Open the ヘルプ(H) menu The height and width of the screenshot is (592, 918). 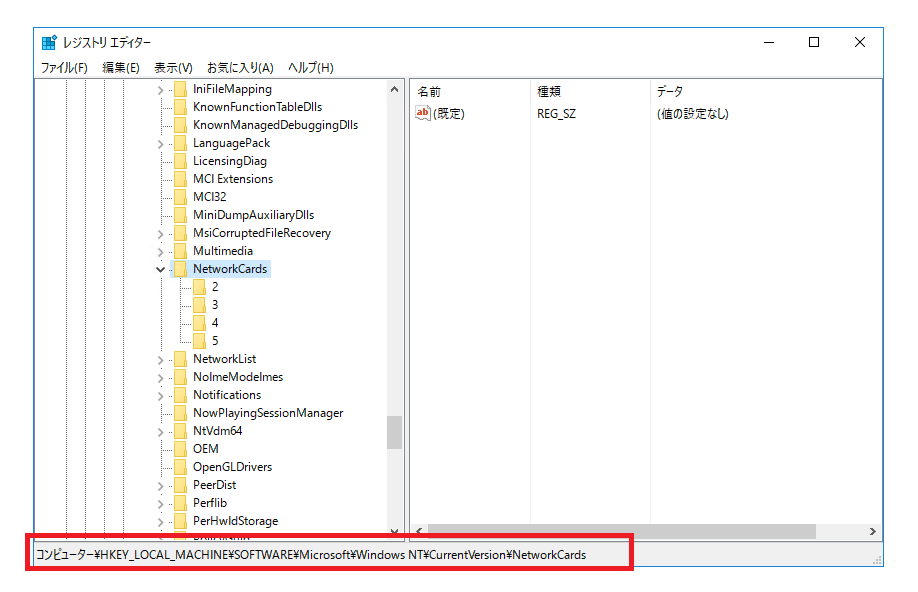point(310,68)
